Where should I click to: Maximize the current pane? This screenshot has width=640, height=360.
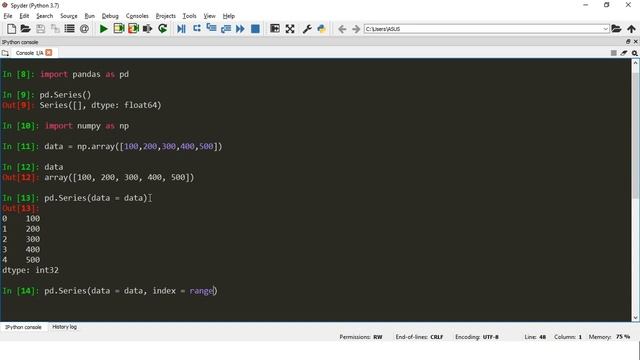[275, 29]
